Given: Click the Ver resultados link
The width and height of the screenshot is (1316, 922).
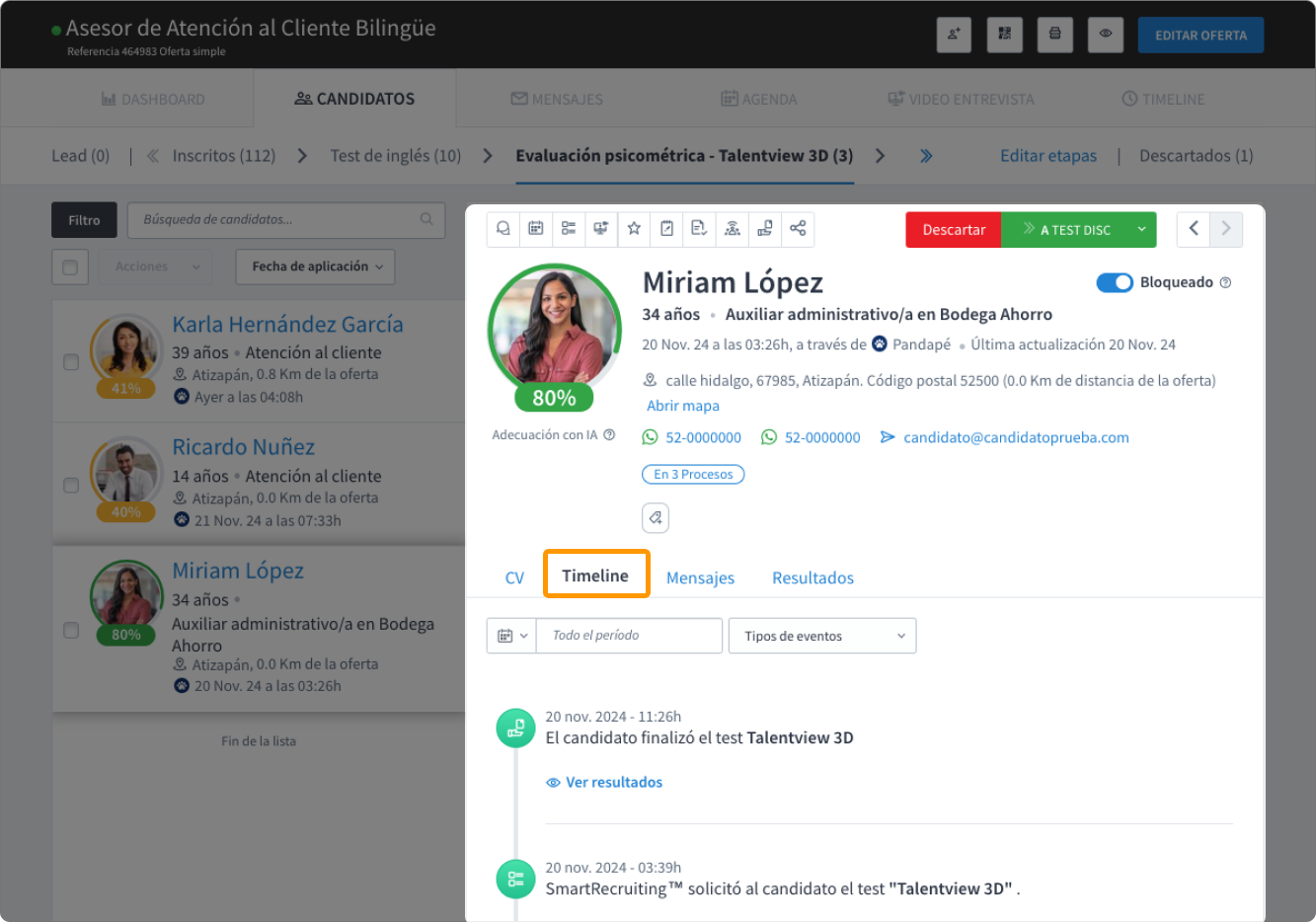Looking at the screenshot, I should (x=613, y=782).
